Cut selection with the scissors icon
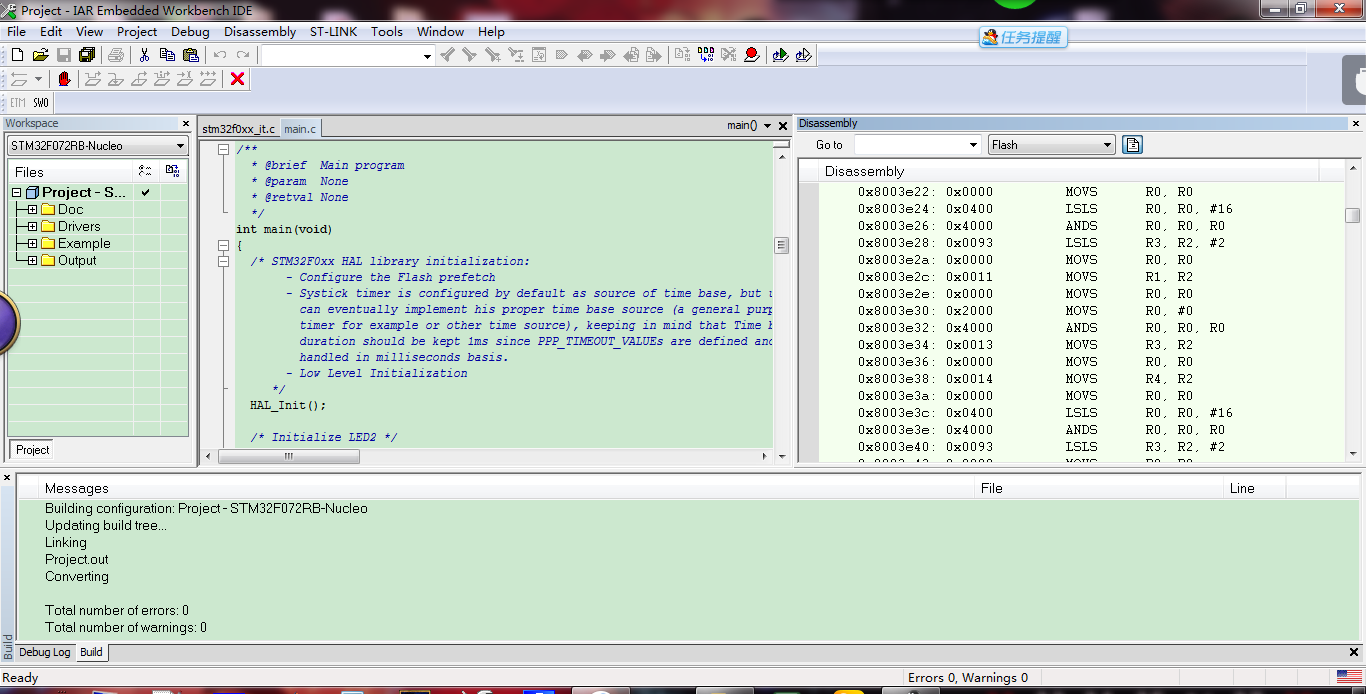Screen dimensions: 1366x694 pos(145,55)
